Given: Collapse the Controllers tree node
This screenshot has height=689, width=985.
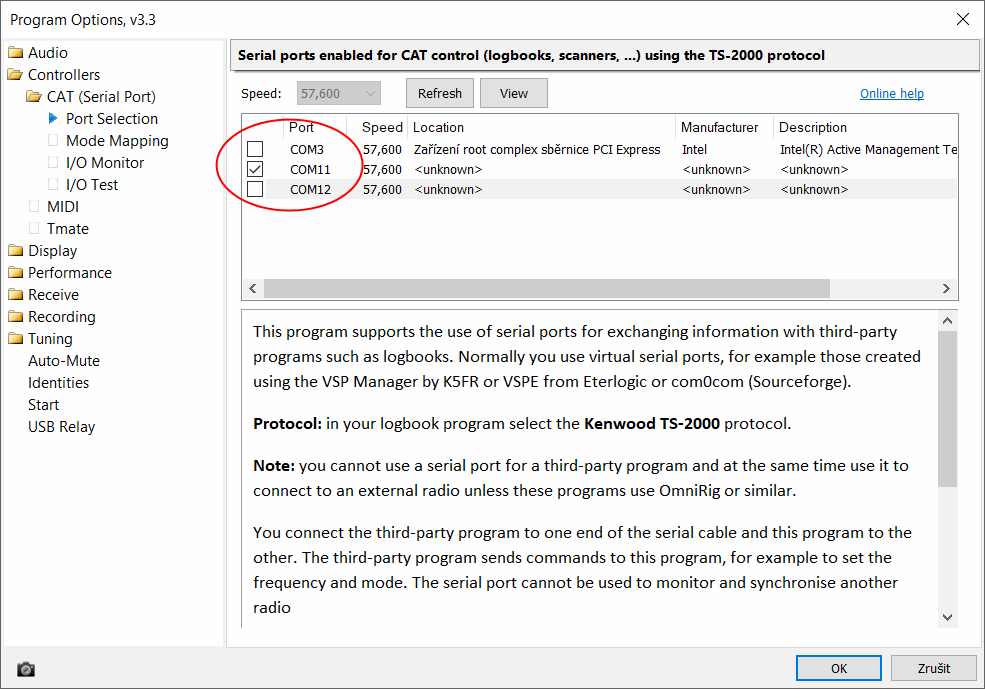Looking at the screenshot, I should 15,75.
